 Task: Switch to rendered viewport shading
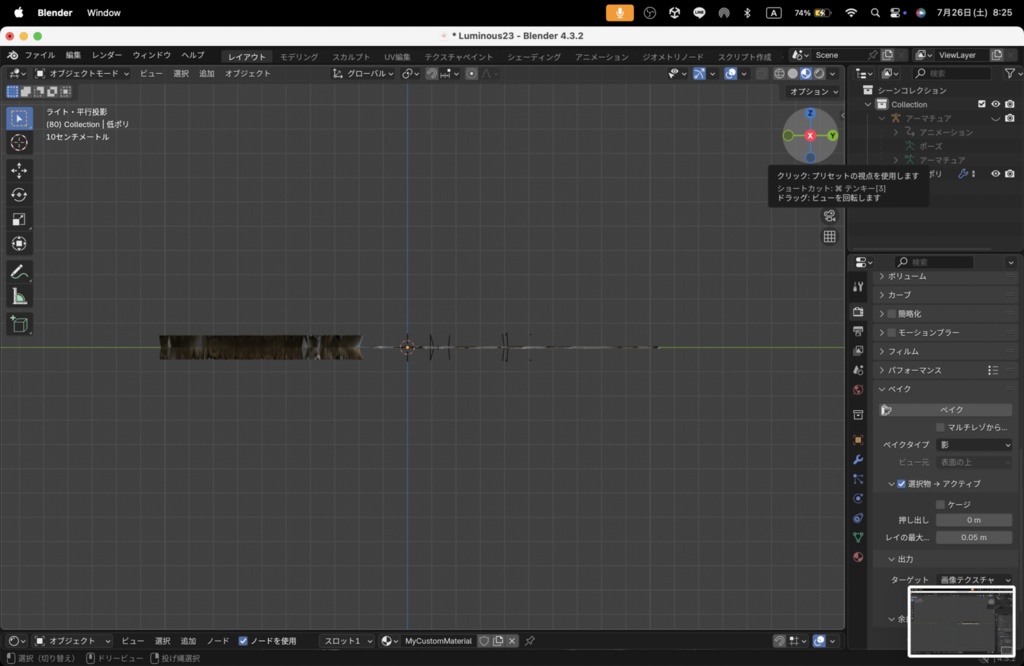(x=820, y=74)
